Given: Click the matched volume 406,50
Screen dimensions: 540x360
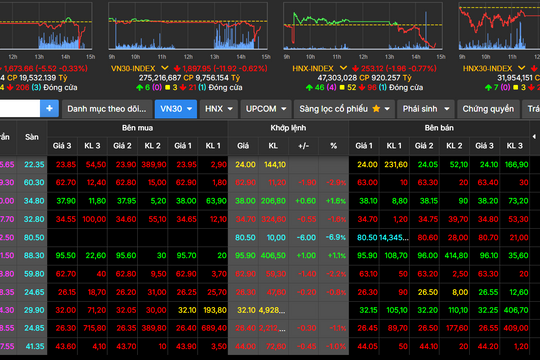Looking at the screenshot, I should coord(273,256).
